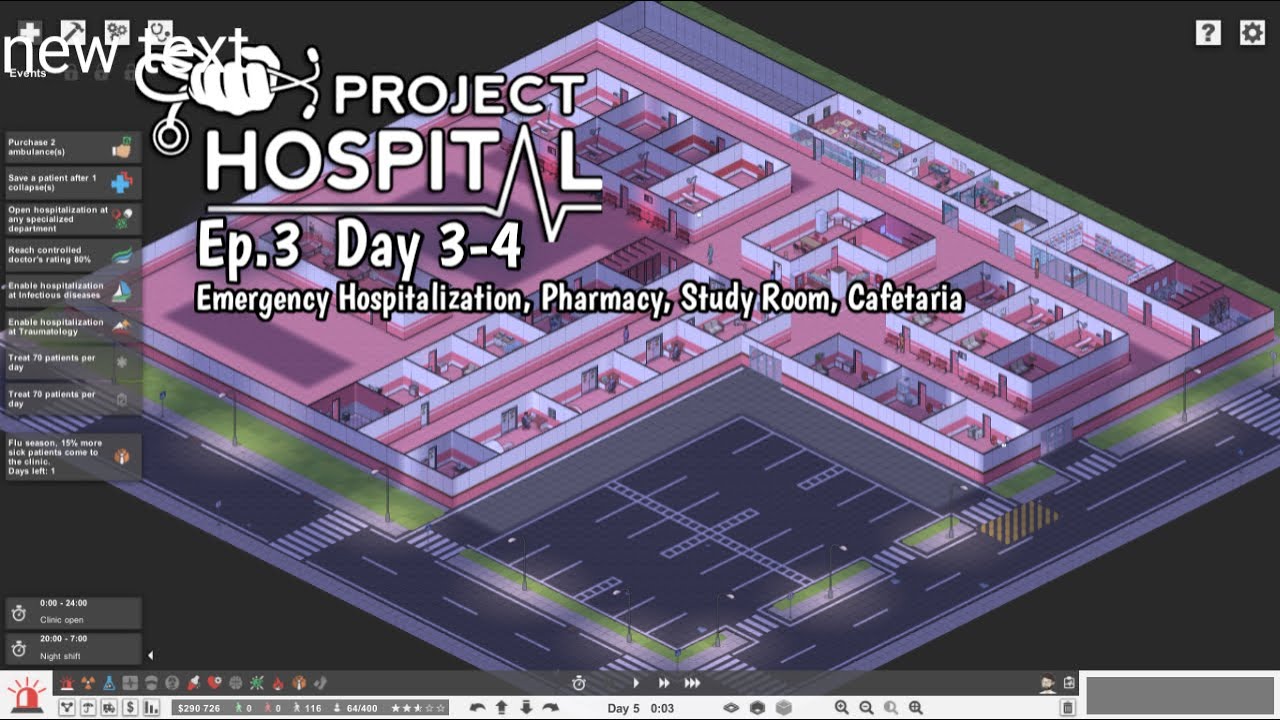Toggle the full walls view cube
The width and height of the screenshot is (1280, 720).
tap(784, 707)
